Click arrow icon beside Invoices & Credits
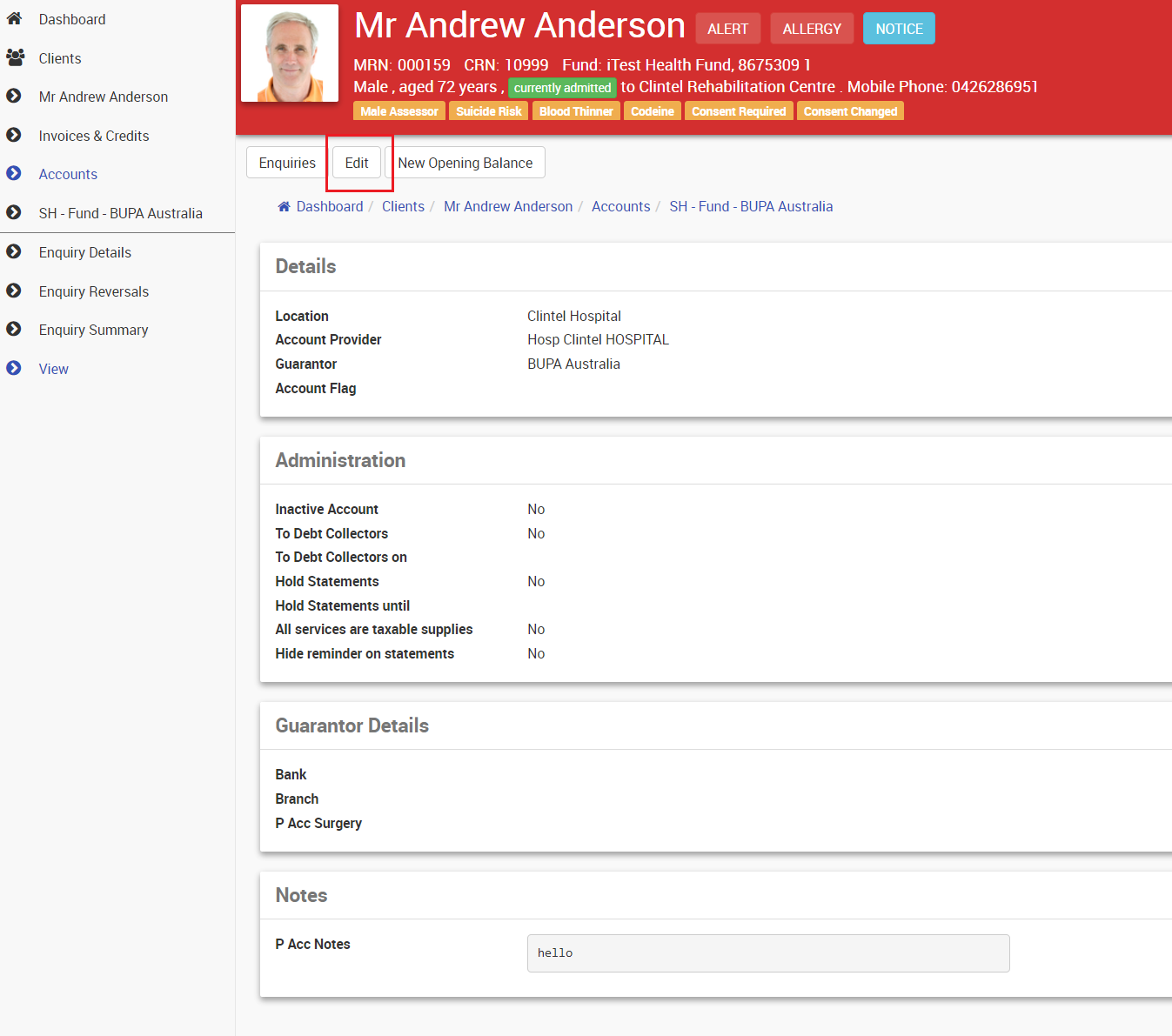Viewport: 1172px width, 1036px height. [14, 135]
